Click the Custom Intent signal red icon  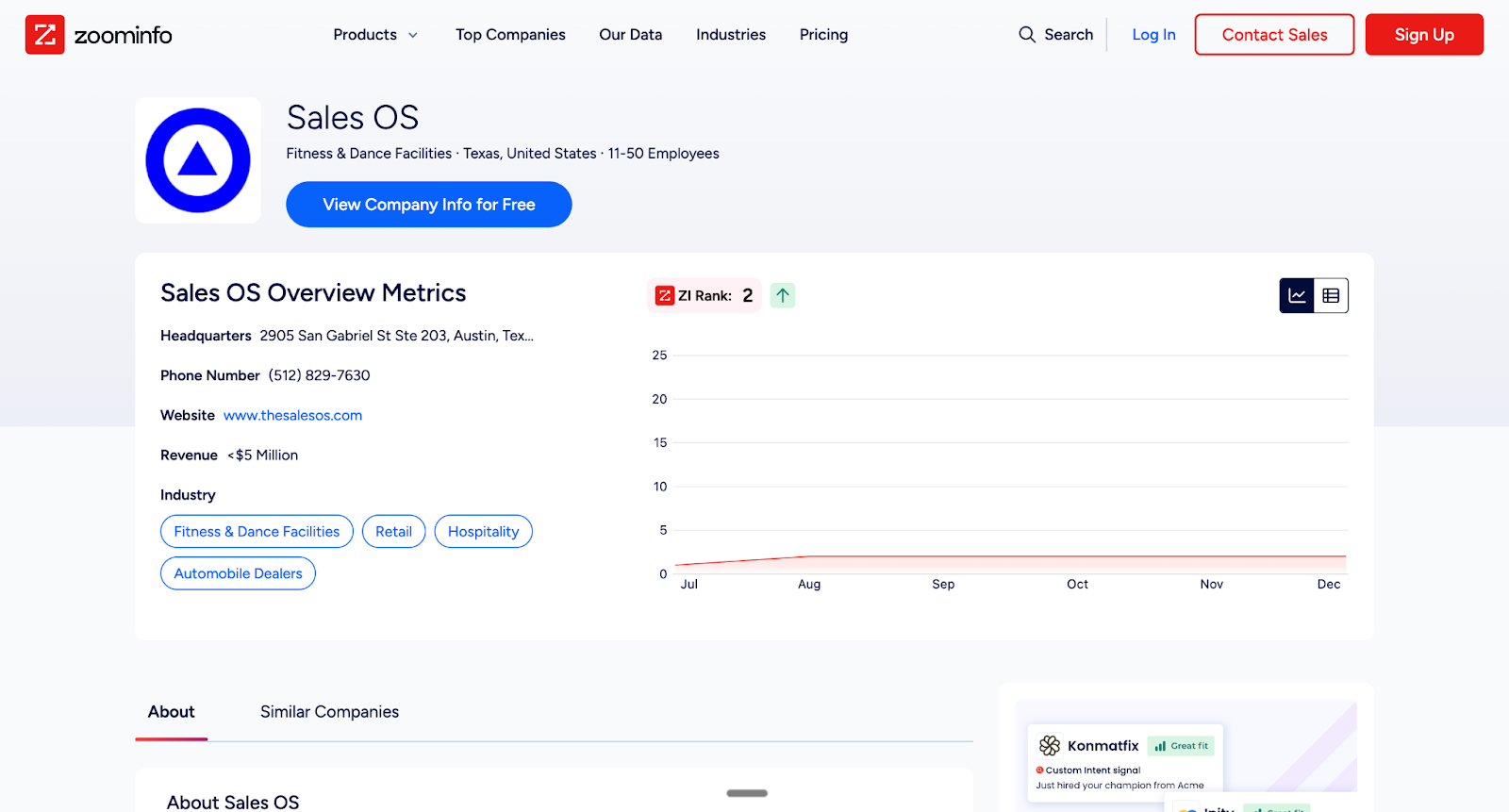tap(1040, 771)
